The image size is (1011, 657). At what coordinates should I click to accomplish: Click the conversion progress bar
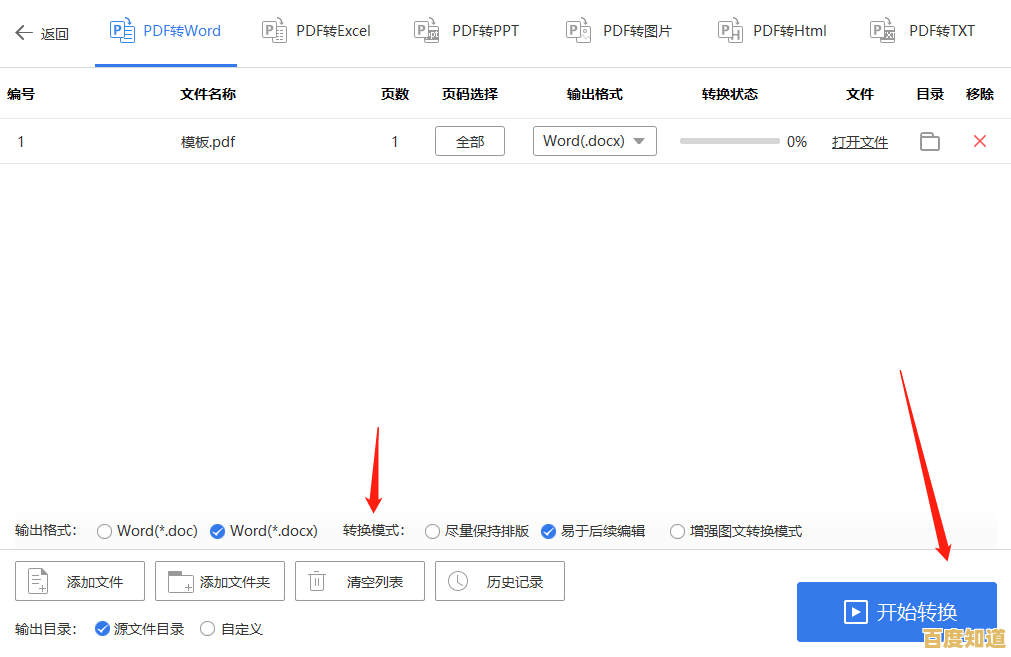(x=729, y=141)
